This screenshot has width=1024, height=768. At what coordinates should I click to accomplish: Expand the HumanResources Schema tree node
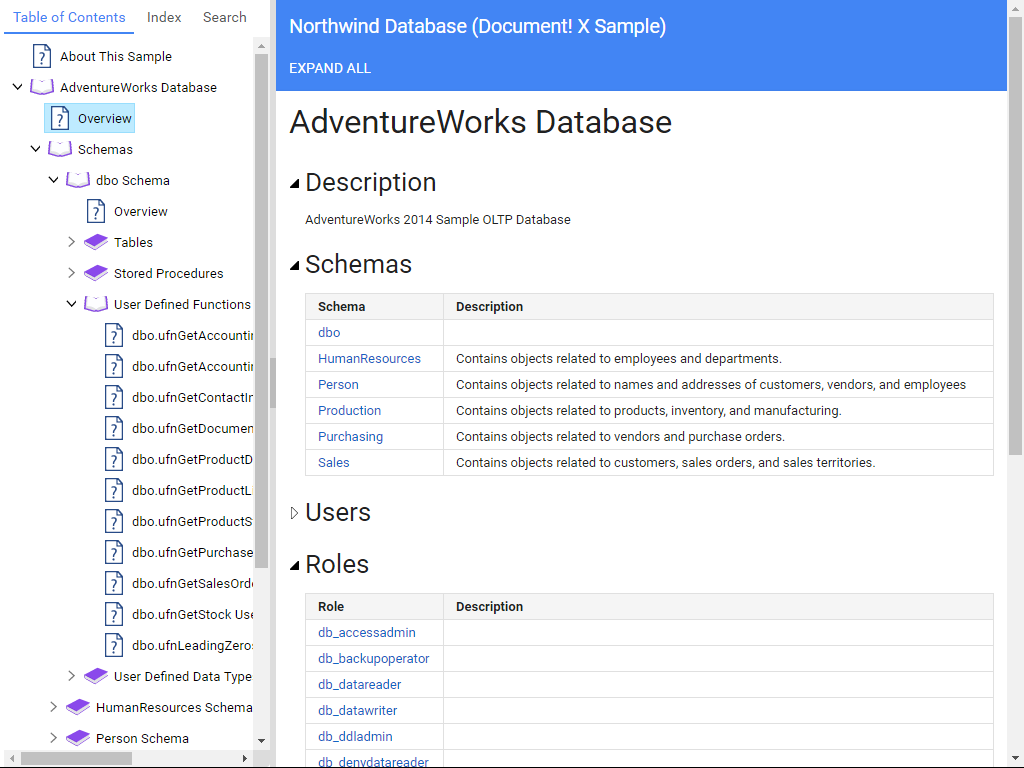pyautogui.click(x=54, y=707)
